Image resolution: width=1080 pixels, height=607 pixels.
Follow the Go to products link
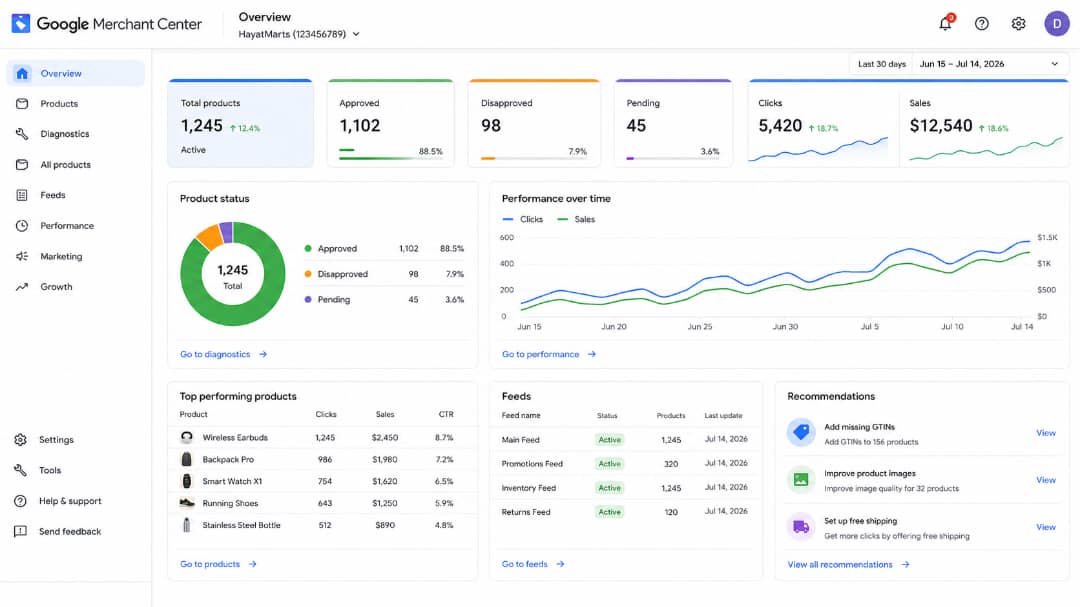[x=218, y=564]
